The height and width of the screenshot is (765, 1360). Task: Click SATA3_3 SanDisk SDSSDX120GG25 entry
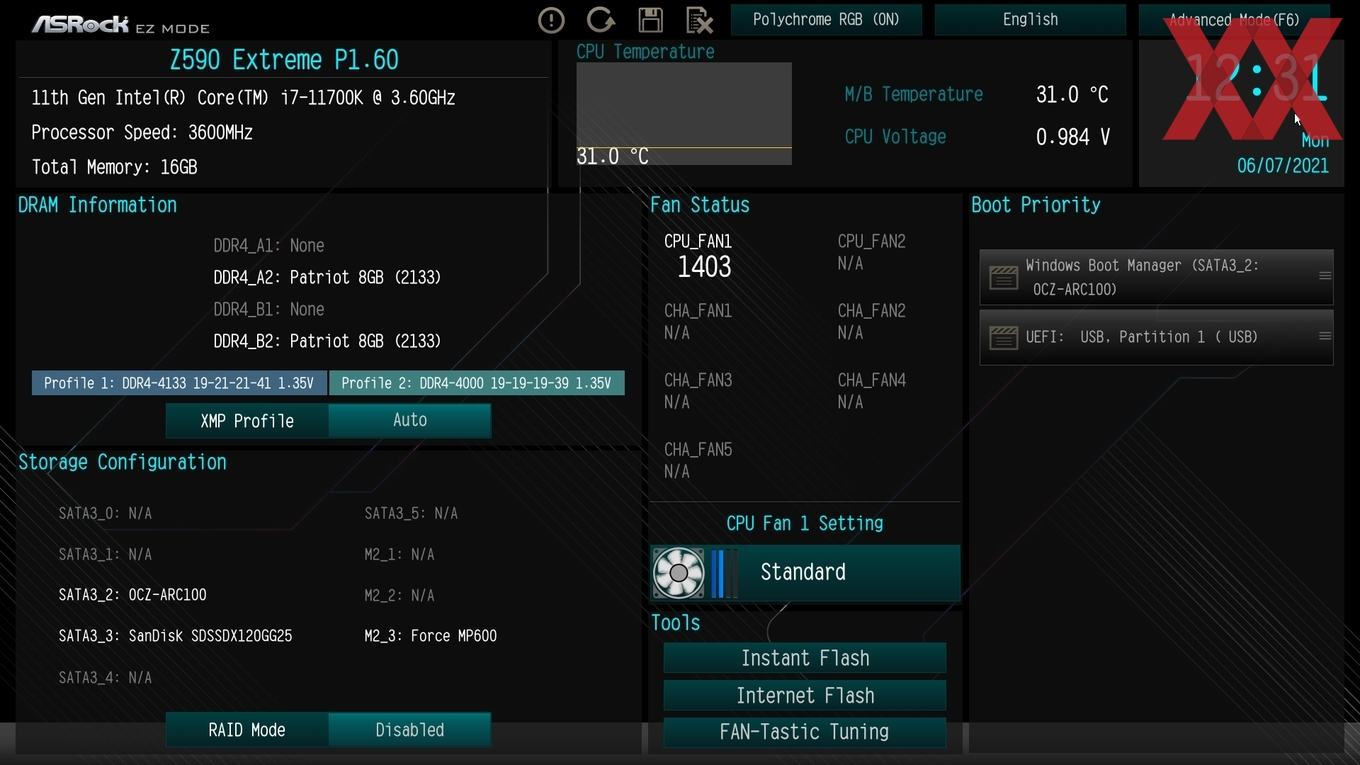[x=175, y=636]
